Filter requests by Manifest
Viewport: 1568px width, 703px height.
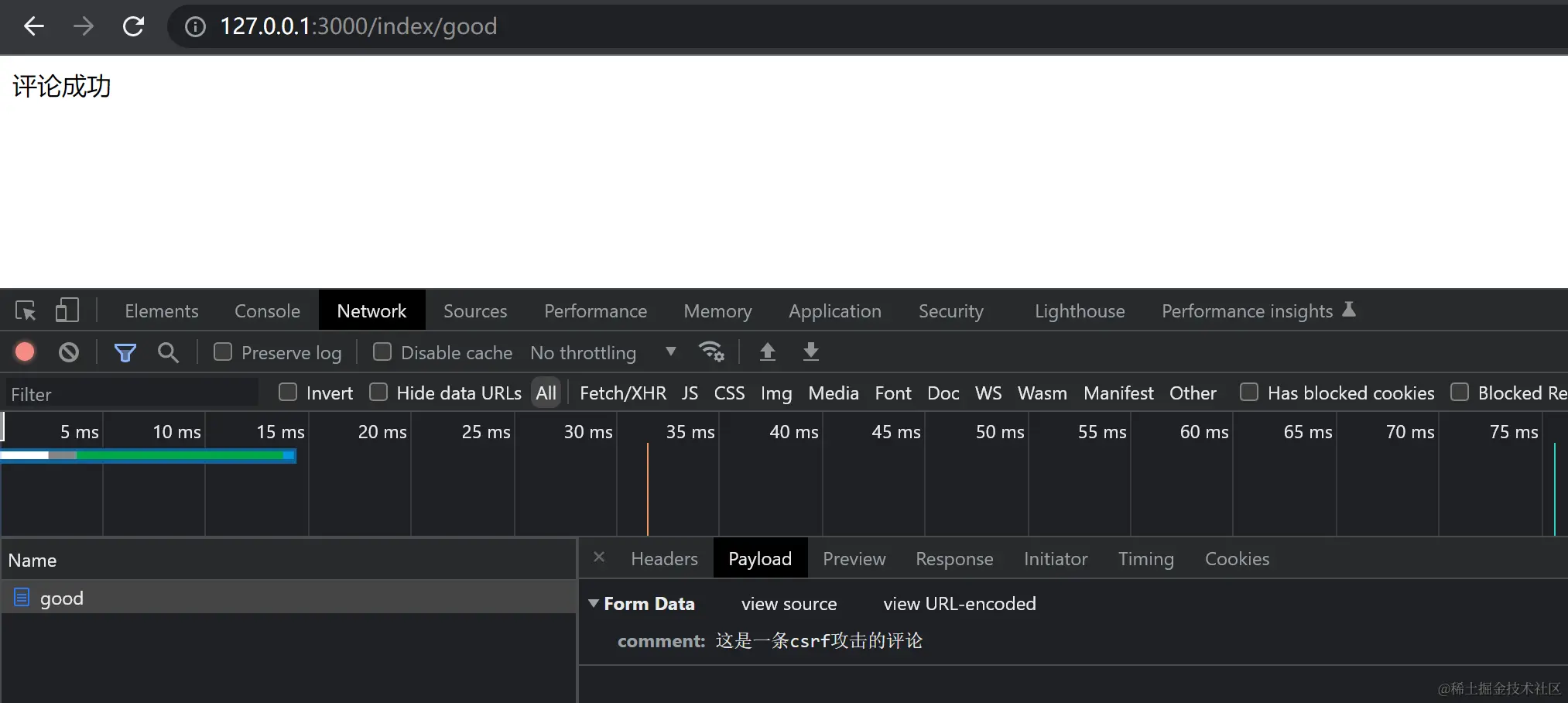point(1118,393)
